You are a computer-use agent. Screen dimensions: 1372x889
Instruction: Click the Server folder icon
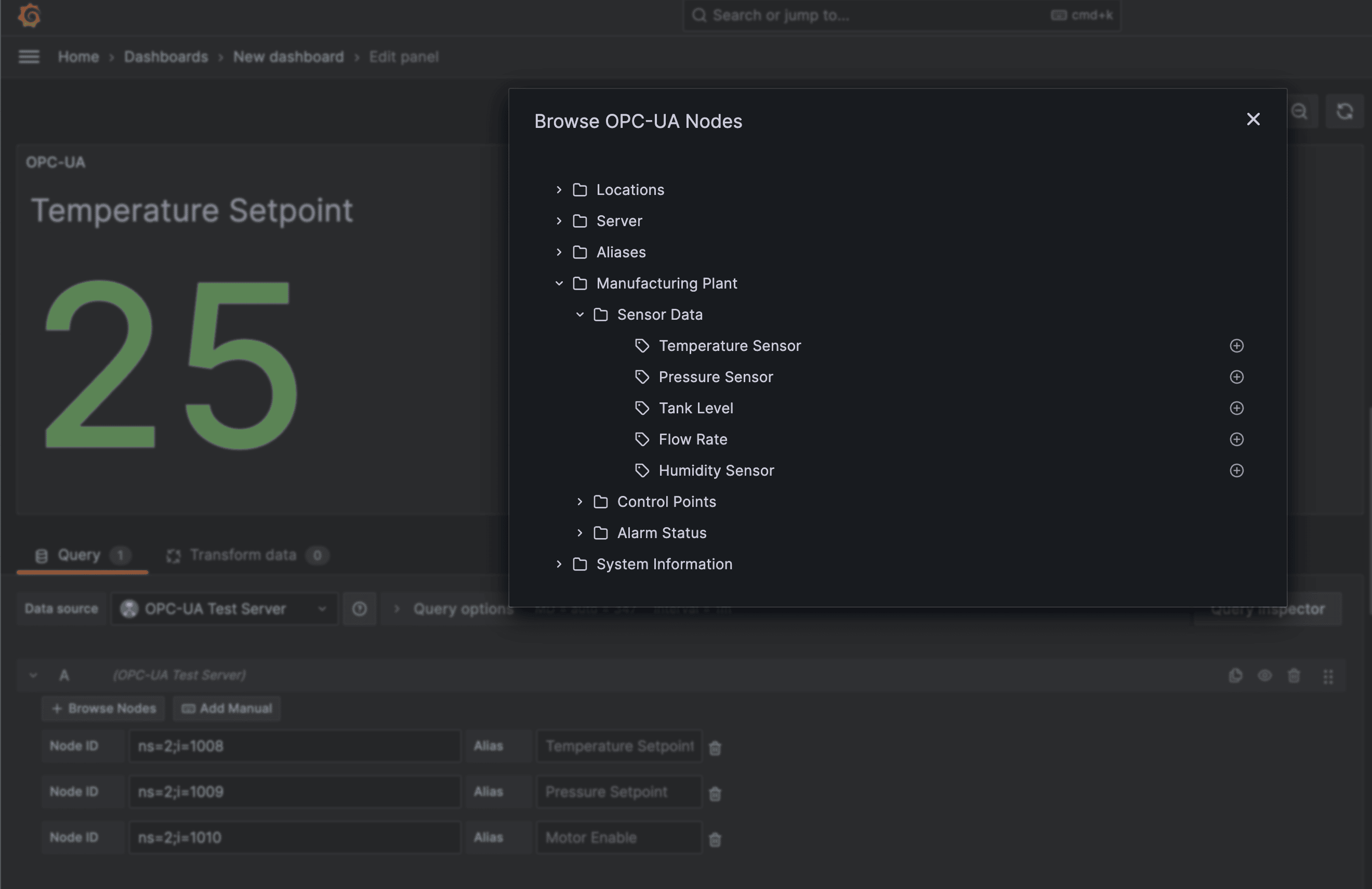(579, 221)
